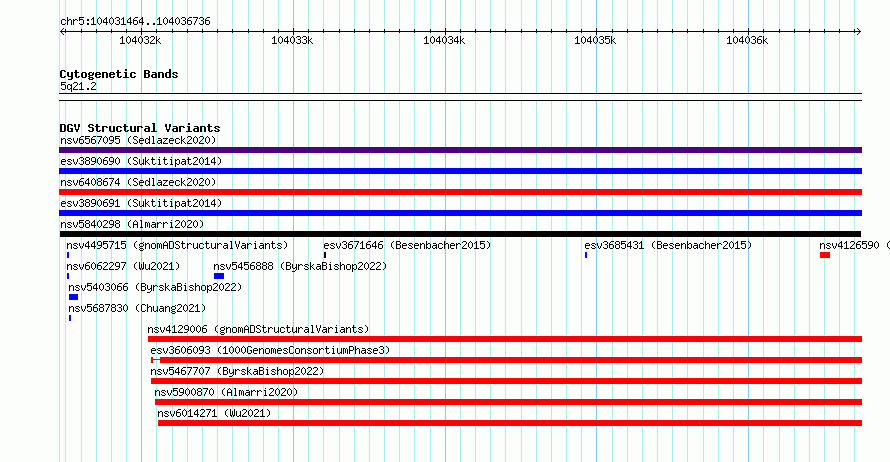Click the DGV Structural Variants track title
The width and height of the screenshot is (890, 462).
(x=140, y=128)
